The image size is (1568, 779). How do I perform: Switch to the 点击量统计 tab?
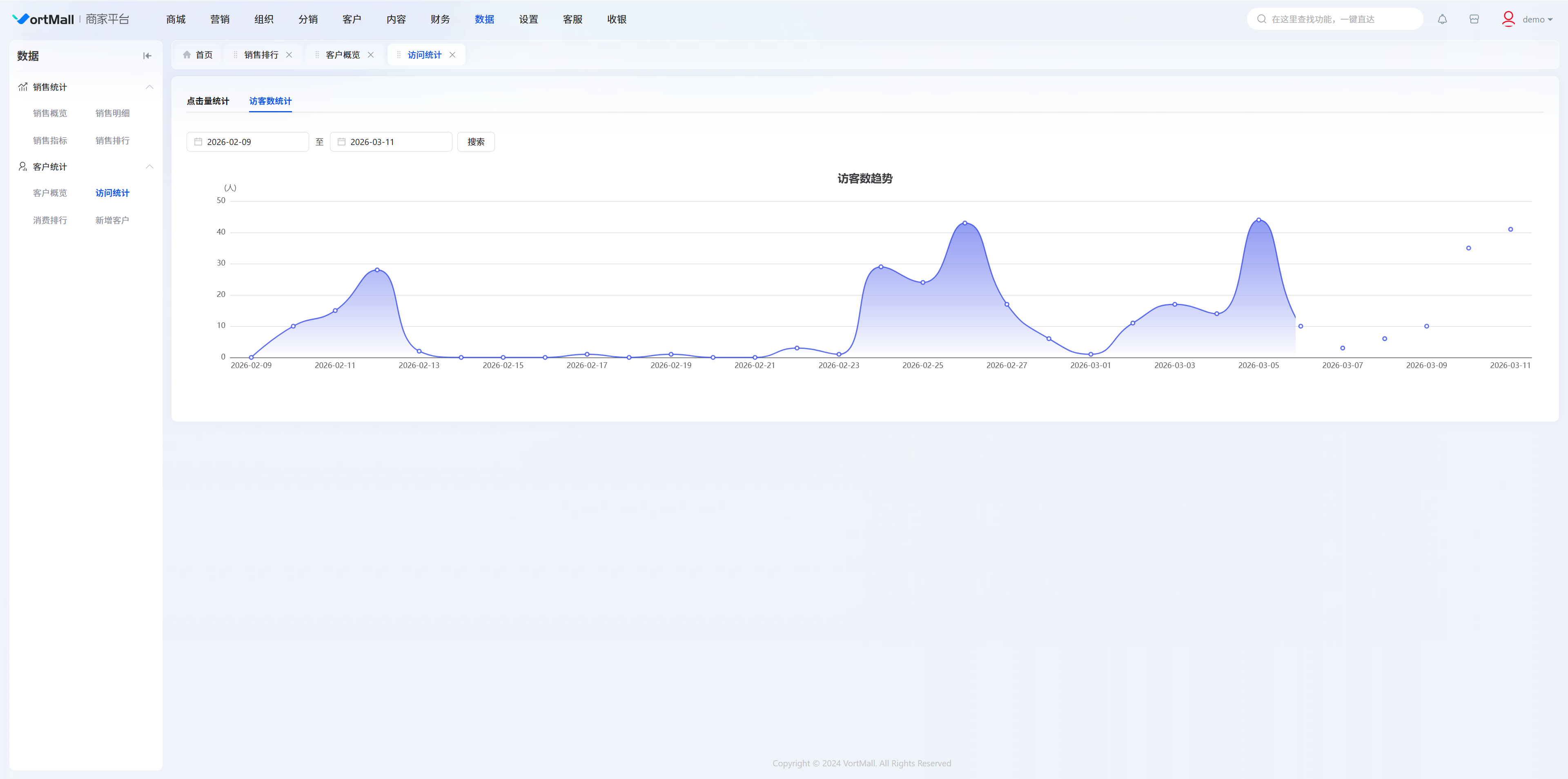pos(207,101)
